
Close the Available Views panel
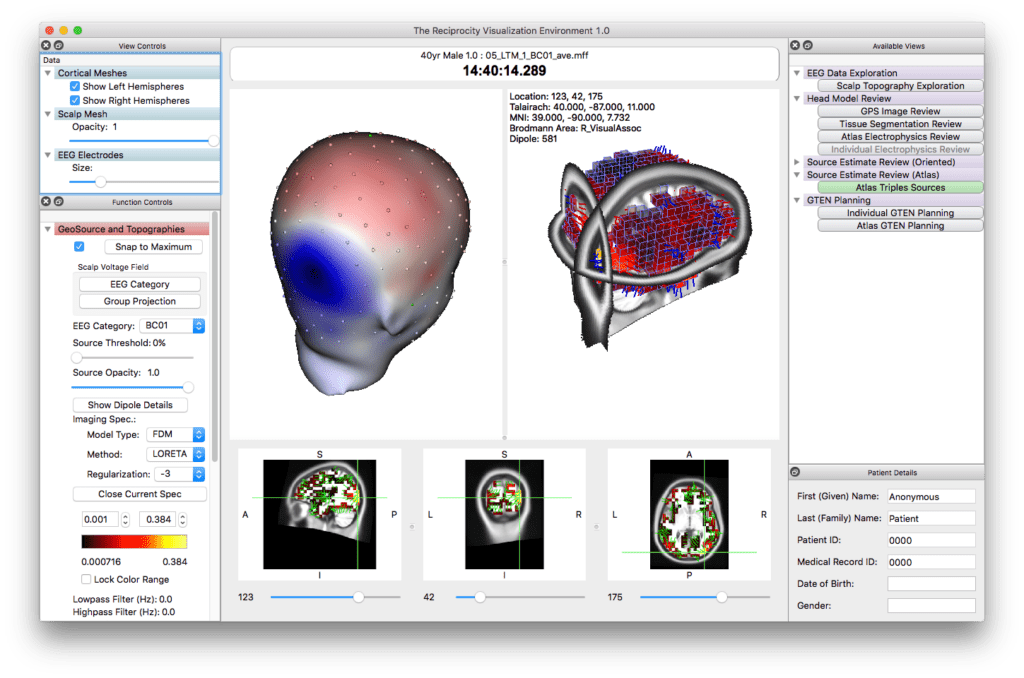795,46
